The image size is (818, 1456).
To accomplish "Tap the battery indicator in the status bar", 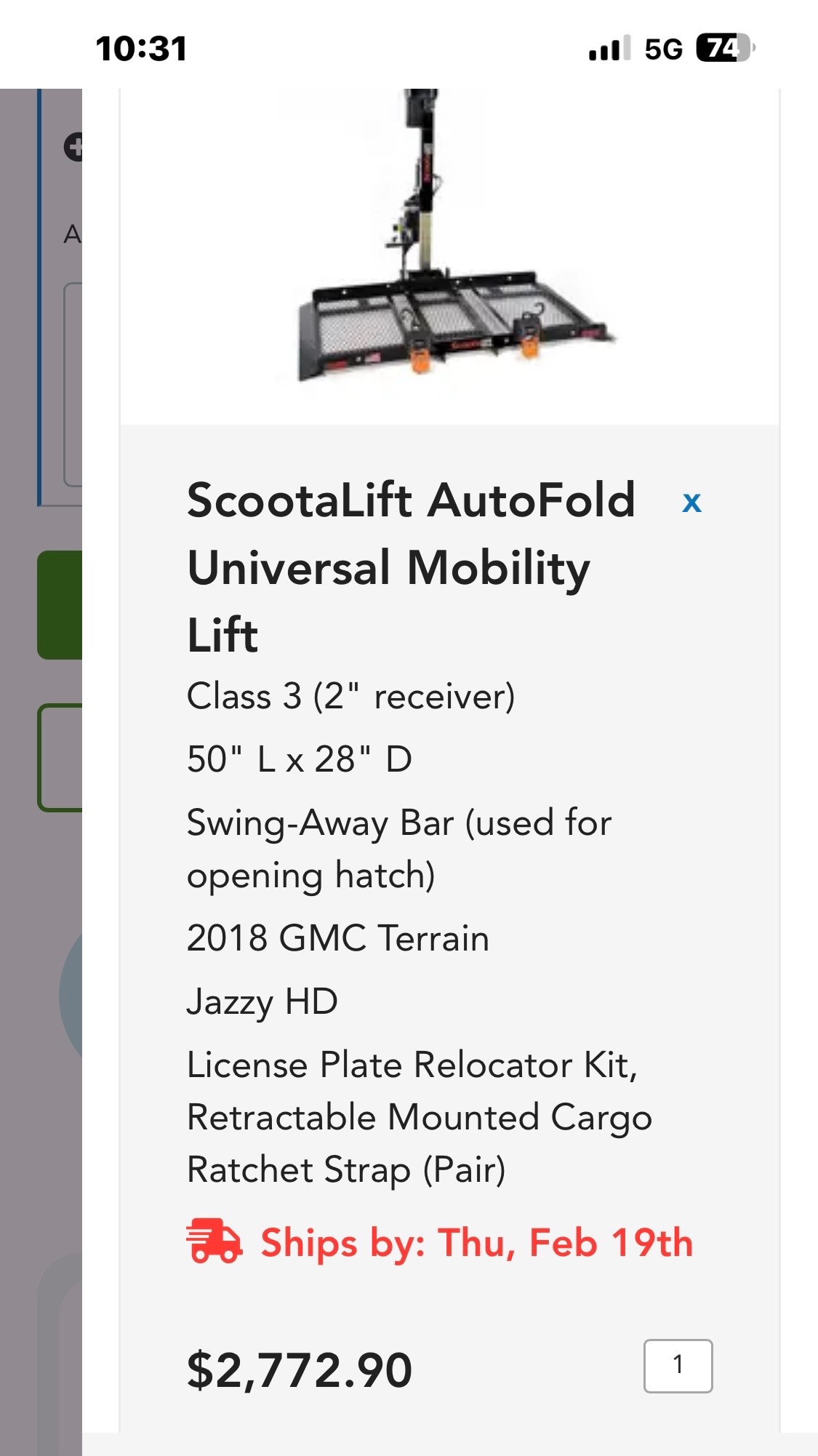I will point(724,49).
